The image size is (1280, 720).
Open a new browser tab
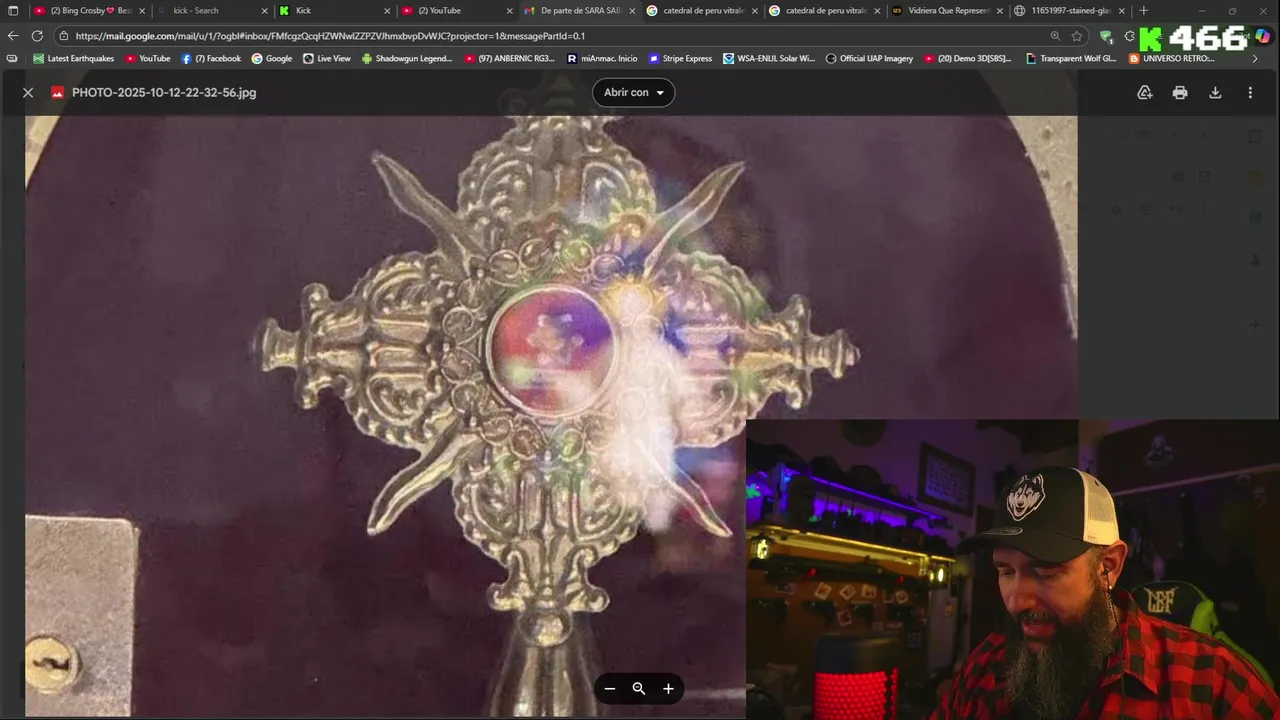(x=1144, y=11)
